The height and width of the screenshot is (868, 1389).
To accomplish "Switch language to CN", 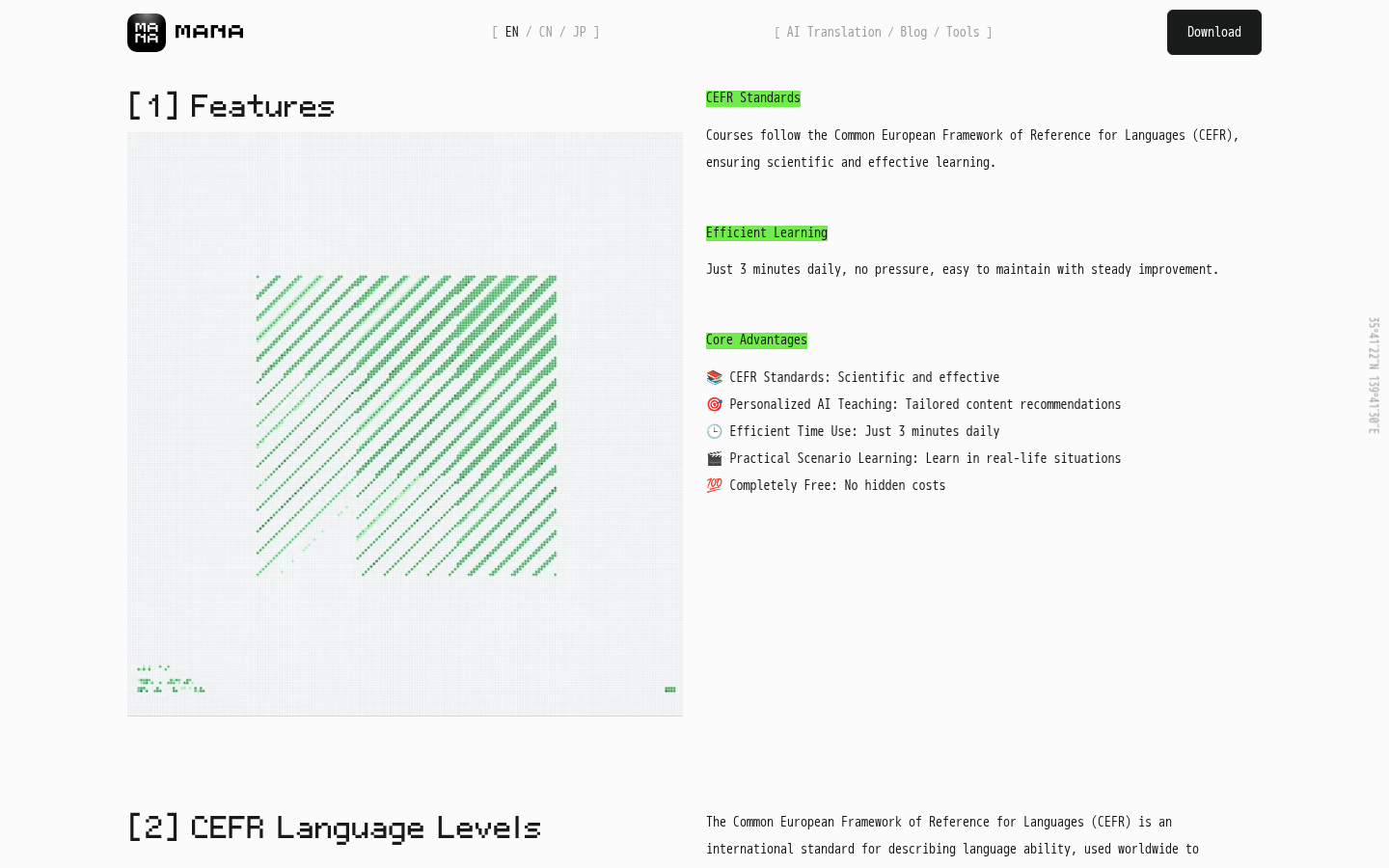I will click(x=546, y=32).
